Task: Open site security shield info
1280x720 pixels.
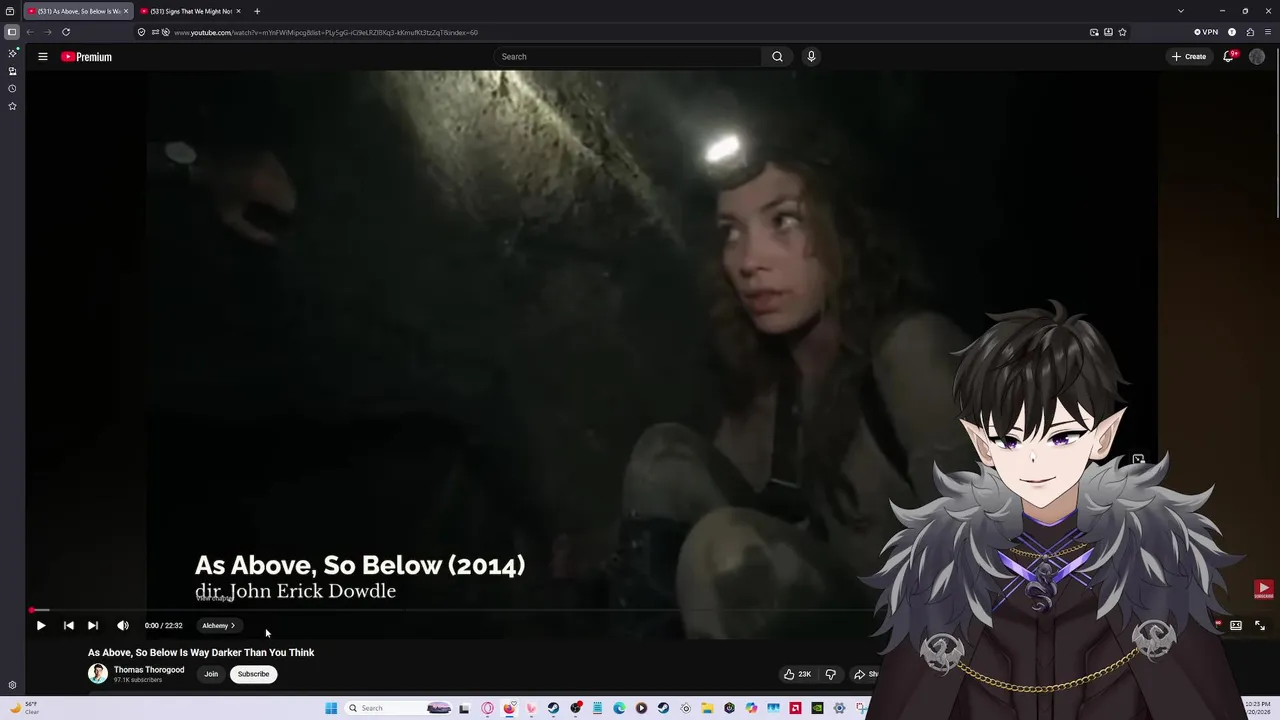Action: pyautogui.click(x=141, y=32)
